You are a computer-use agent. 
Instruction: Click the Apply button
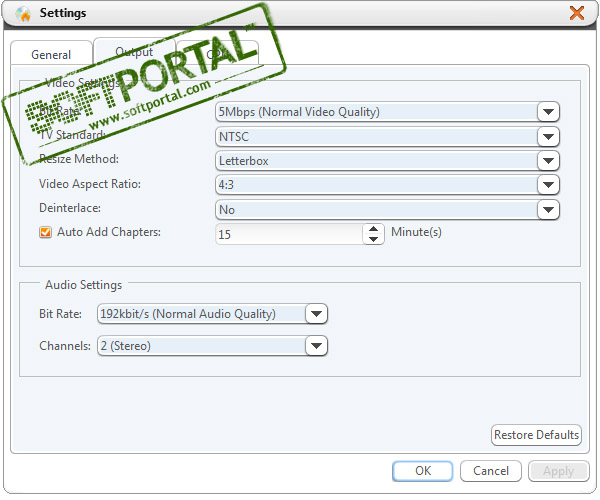pyautogui.click(x=559, y=471)
